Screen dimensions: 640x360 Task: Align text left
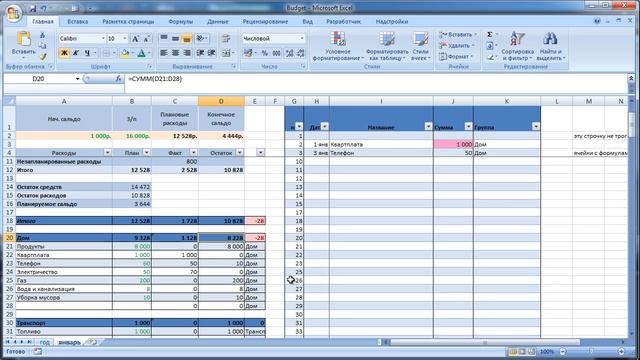[x=164, y=53]
